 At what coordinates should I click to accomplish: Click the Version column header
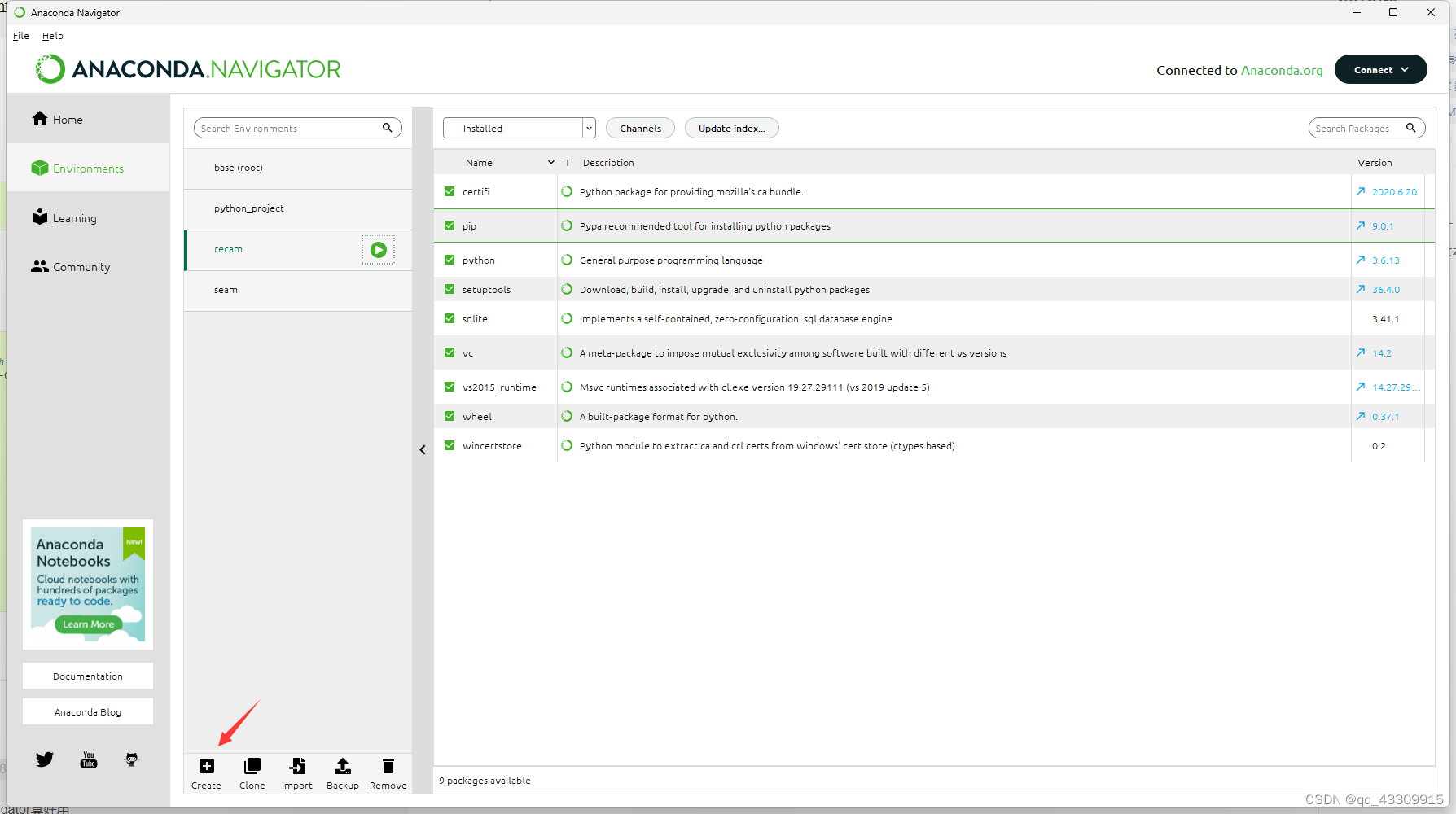tap(1375, 163)
